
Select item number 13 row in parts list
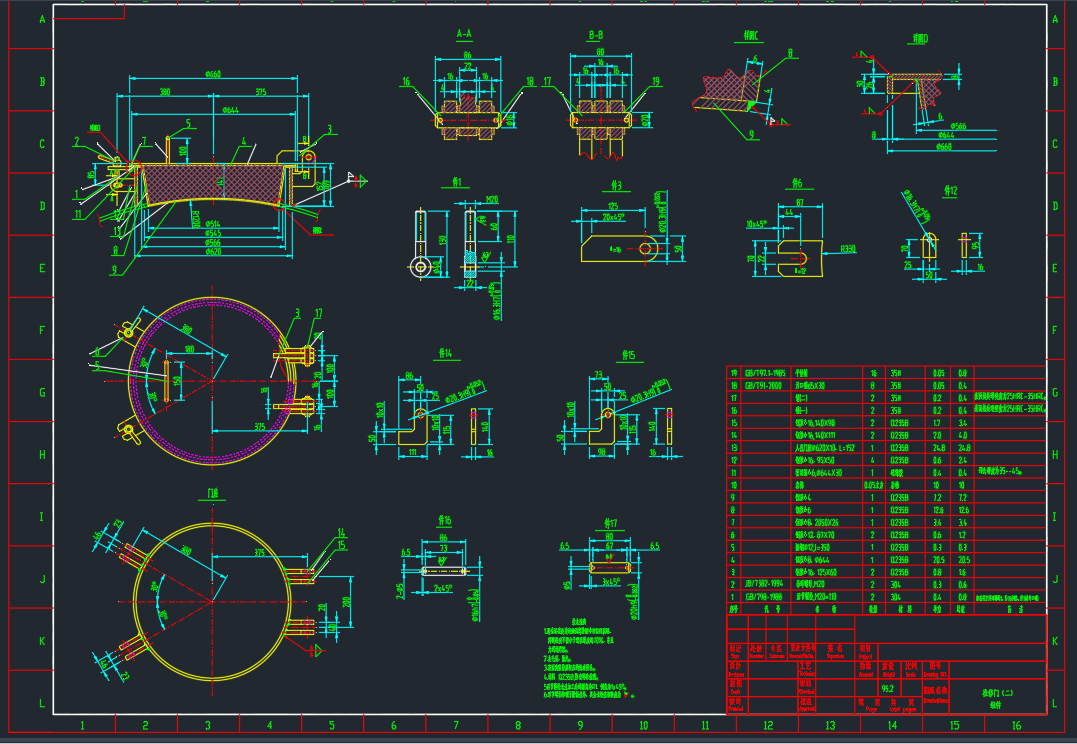tap(885, 447)
